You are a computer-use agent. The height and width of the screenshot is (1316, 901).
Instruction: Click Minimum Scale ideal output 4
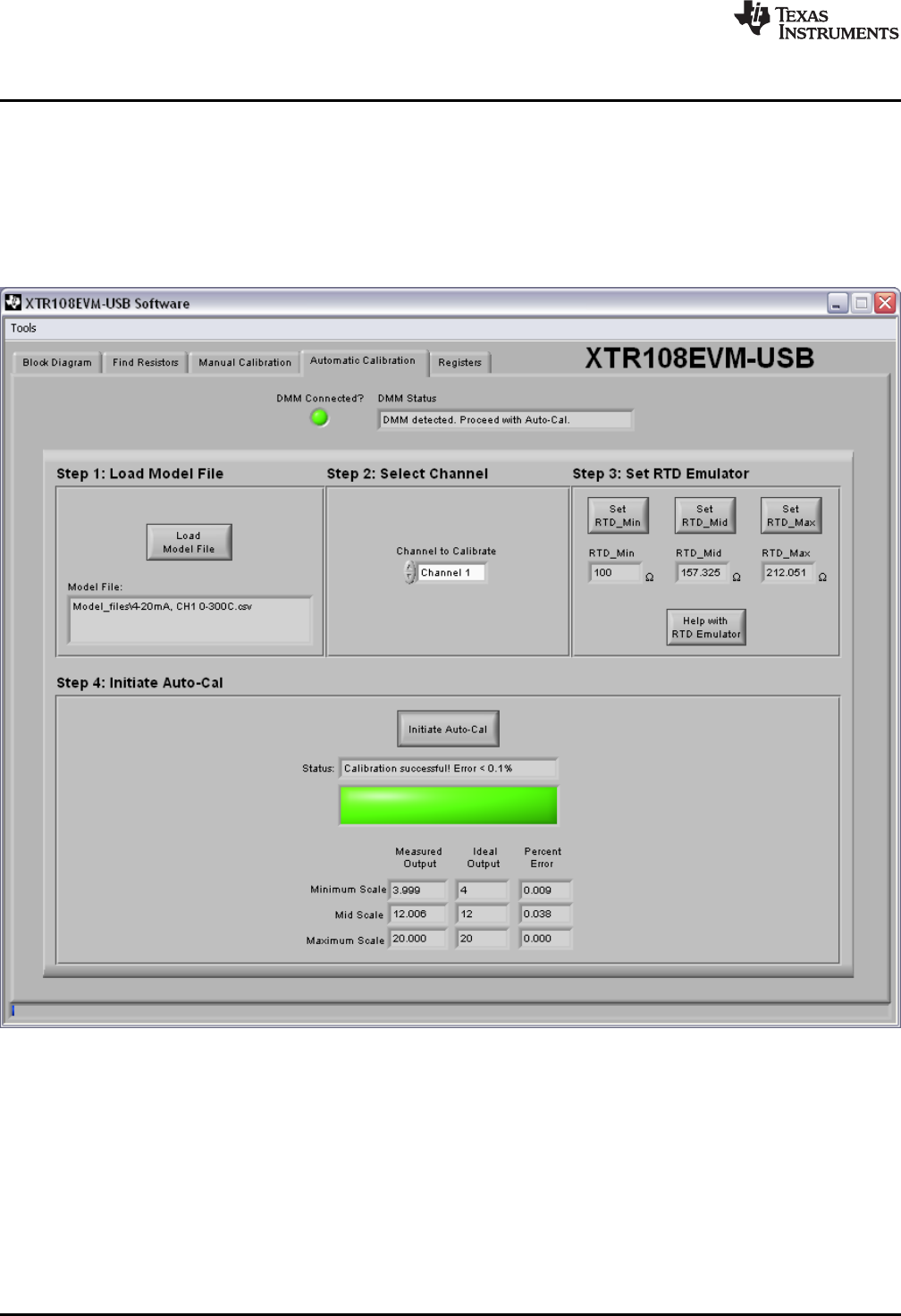[x=482, y=890]
